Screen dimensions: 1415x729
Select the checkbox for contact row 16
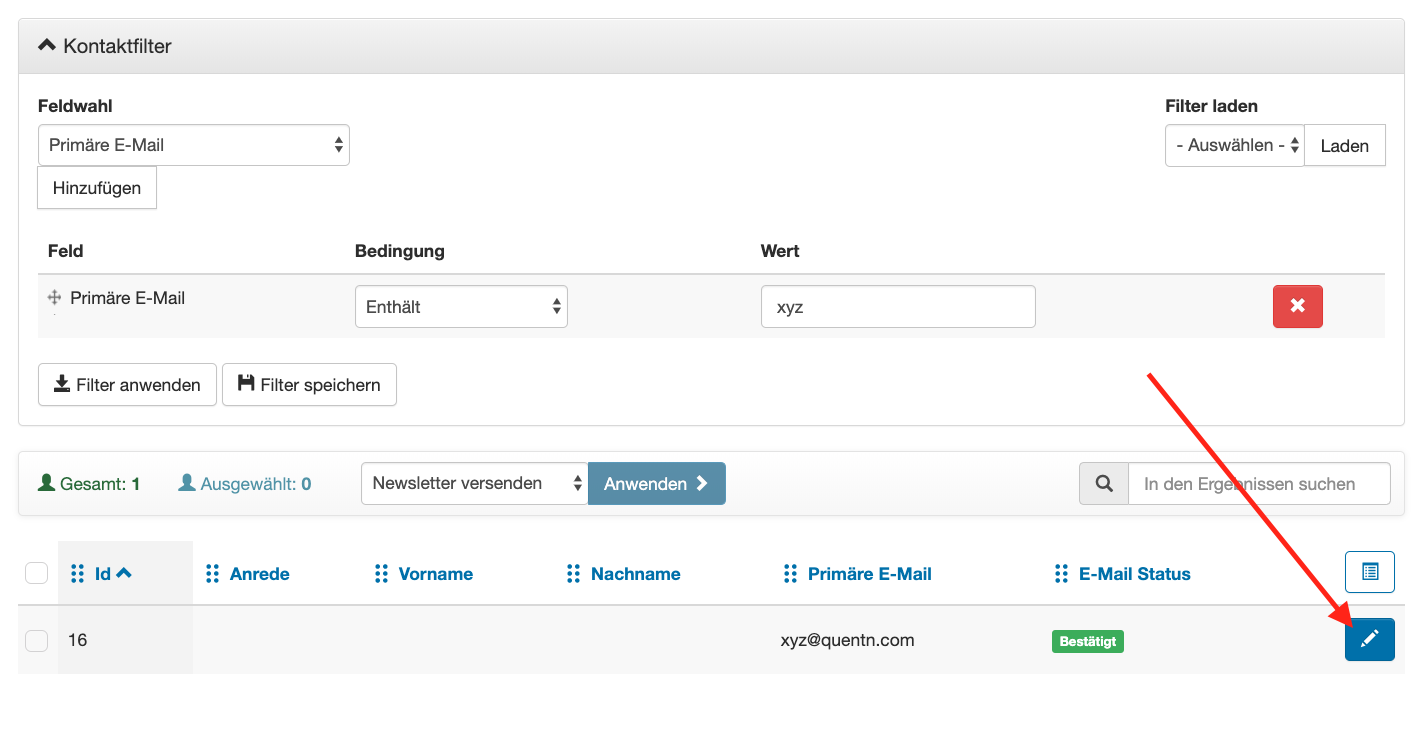[x=36, y=640]
